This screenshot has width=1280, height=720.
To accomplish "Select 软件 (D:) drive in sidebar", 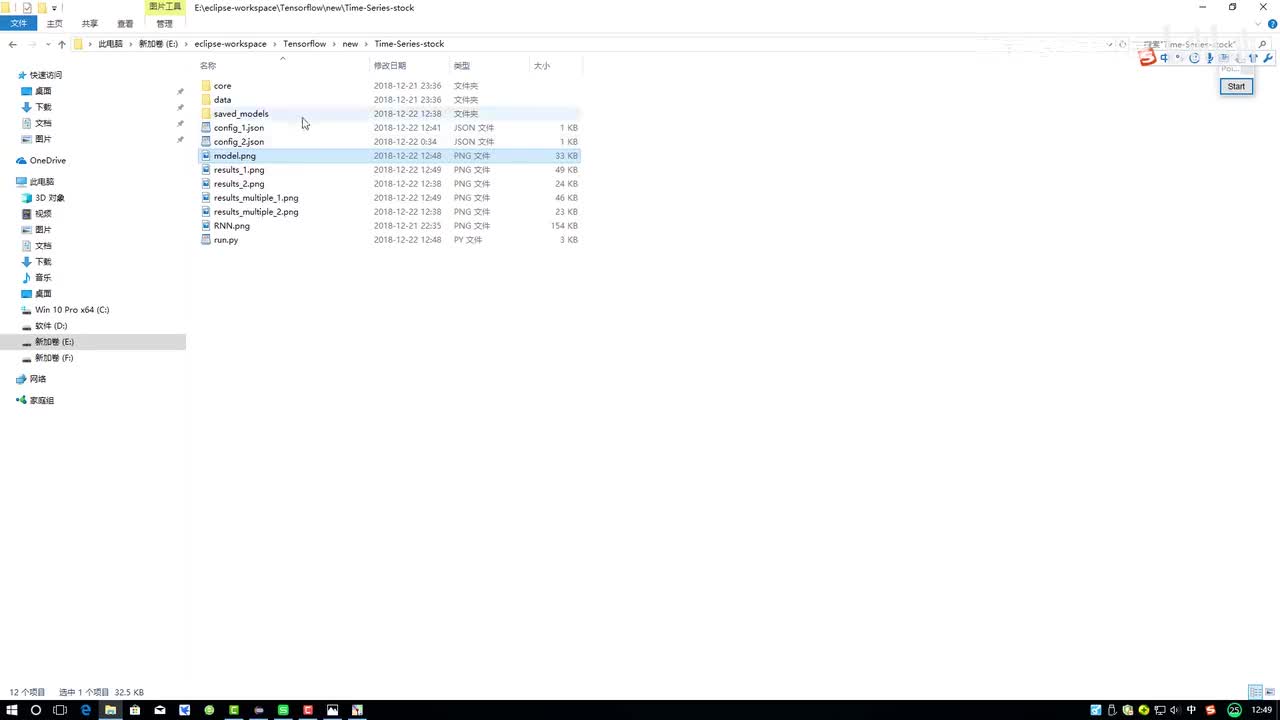I will tap(51, 326).
